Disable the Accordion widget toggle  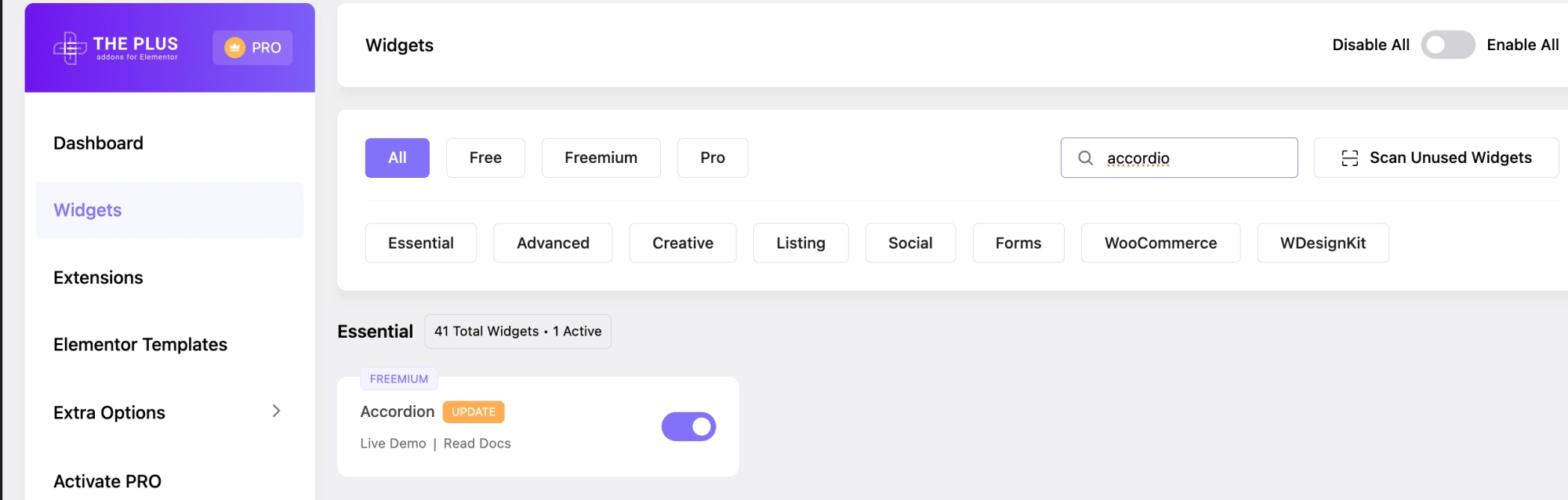688,426
